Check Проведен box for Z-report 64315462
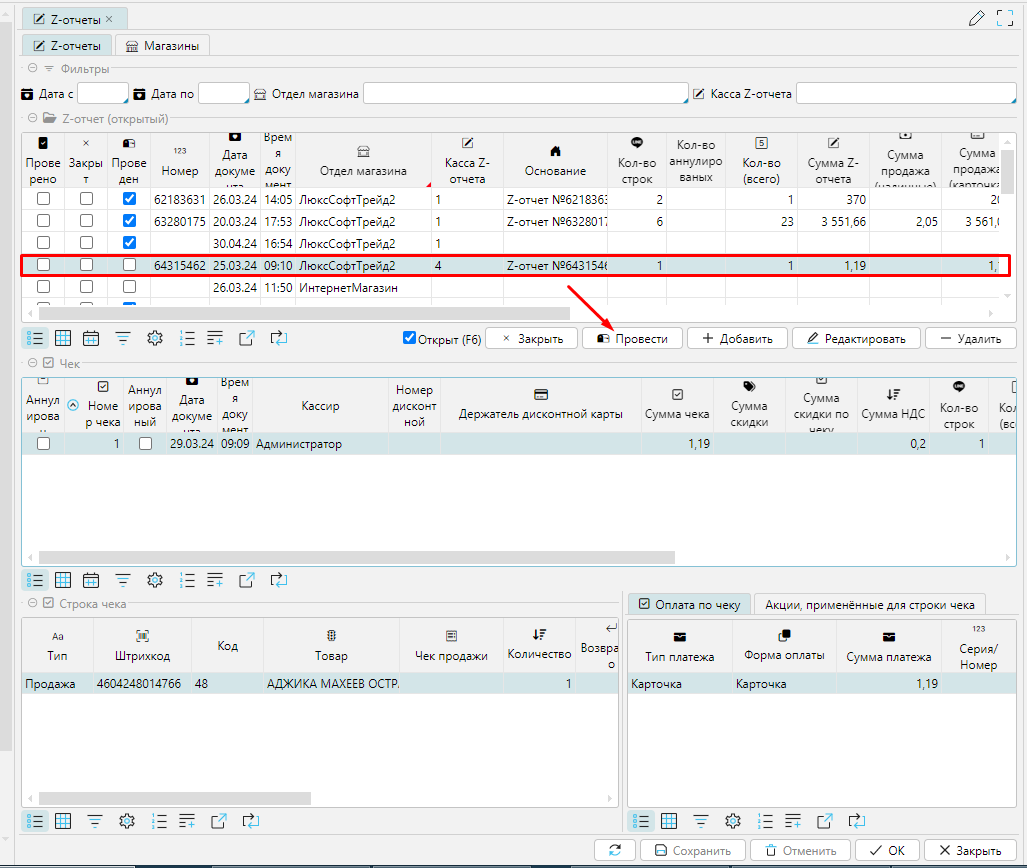1027x868 pixels. click(x=129, y=265)
